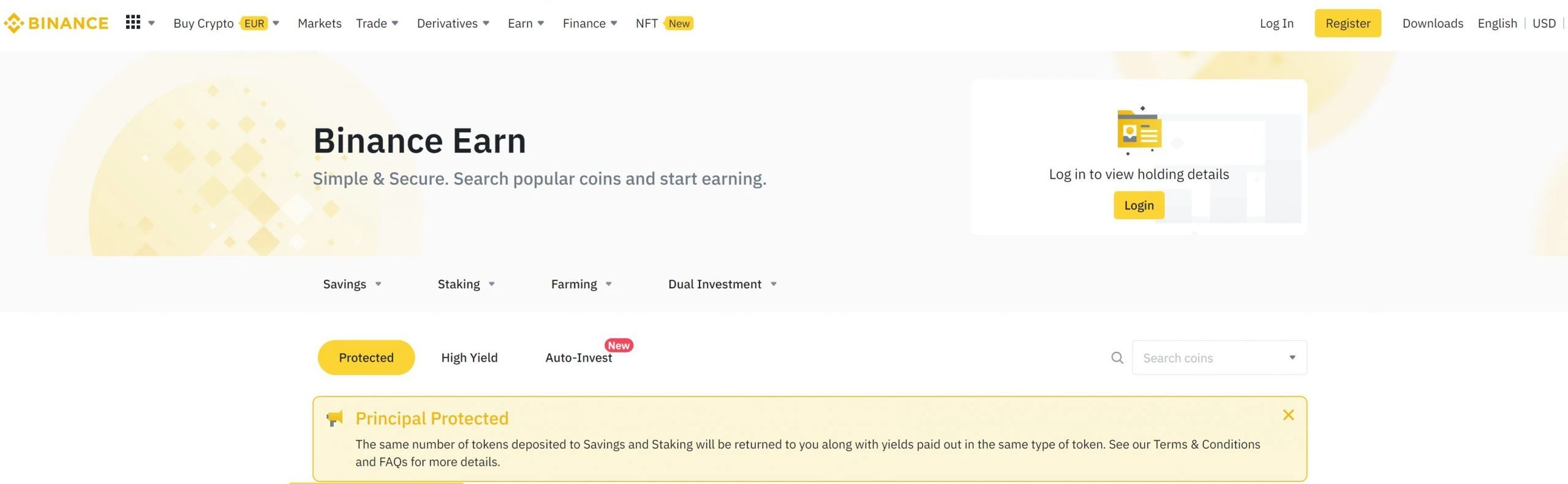Click the folder illustration above Login
Viewport: 1568px width, 484px height.
(1139, 130)
